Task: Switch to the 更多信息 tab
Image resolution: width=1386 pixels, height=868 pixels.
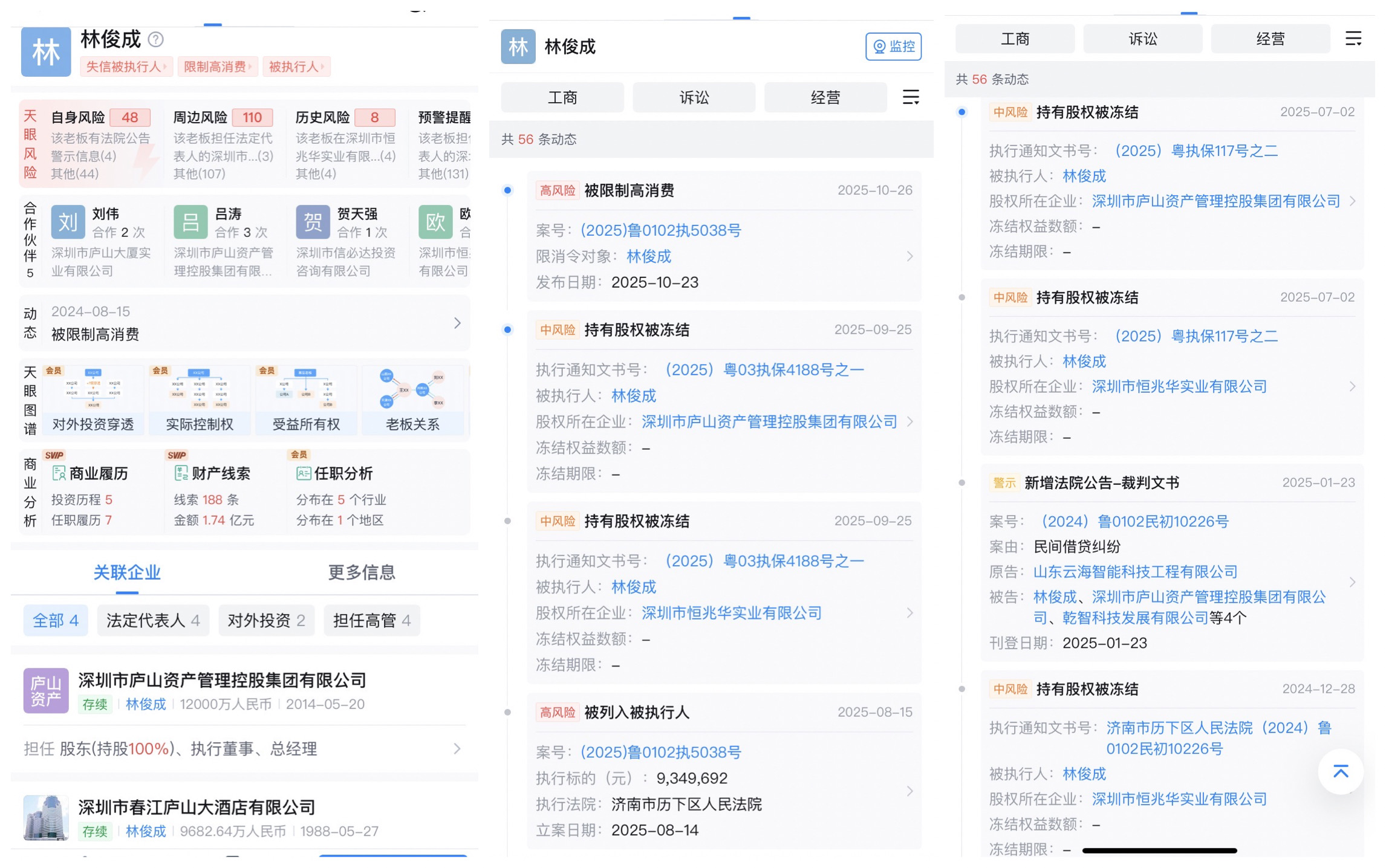Action: pyautogui.click(x=361, y=572)
